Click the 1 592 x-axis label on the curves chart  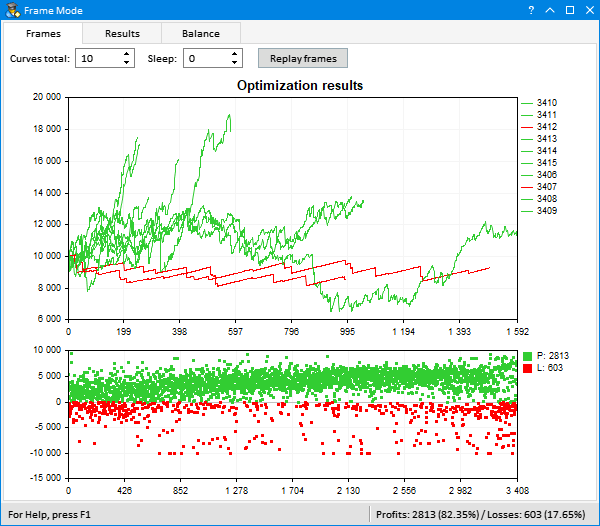point(517,332)
